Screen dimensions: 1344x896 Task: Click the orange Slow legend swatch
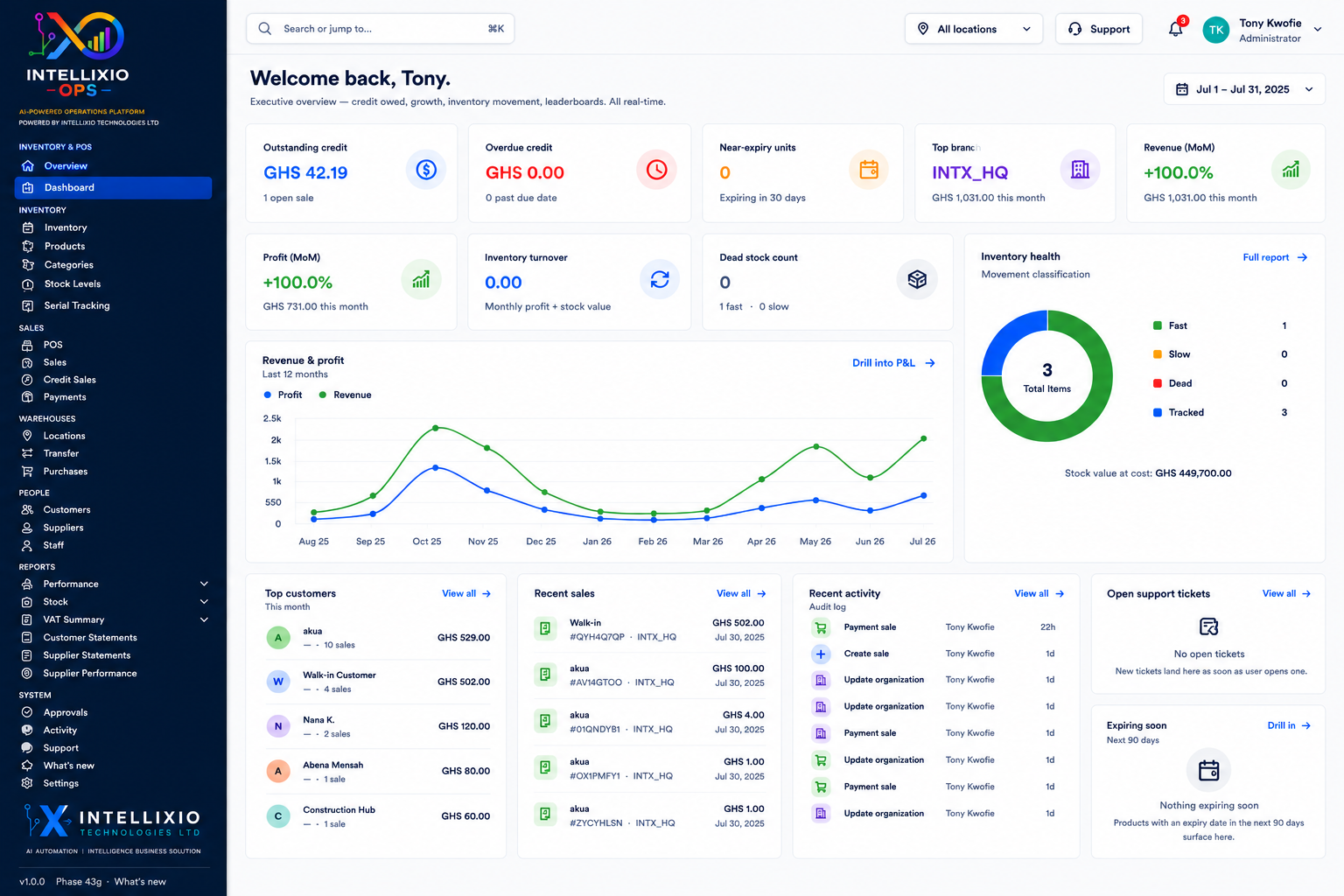(1158, 354)
